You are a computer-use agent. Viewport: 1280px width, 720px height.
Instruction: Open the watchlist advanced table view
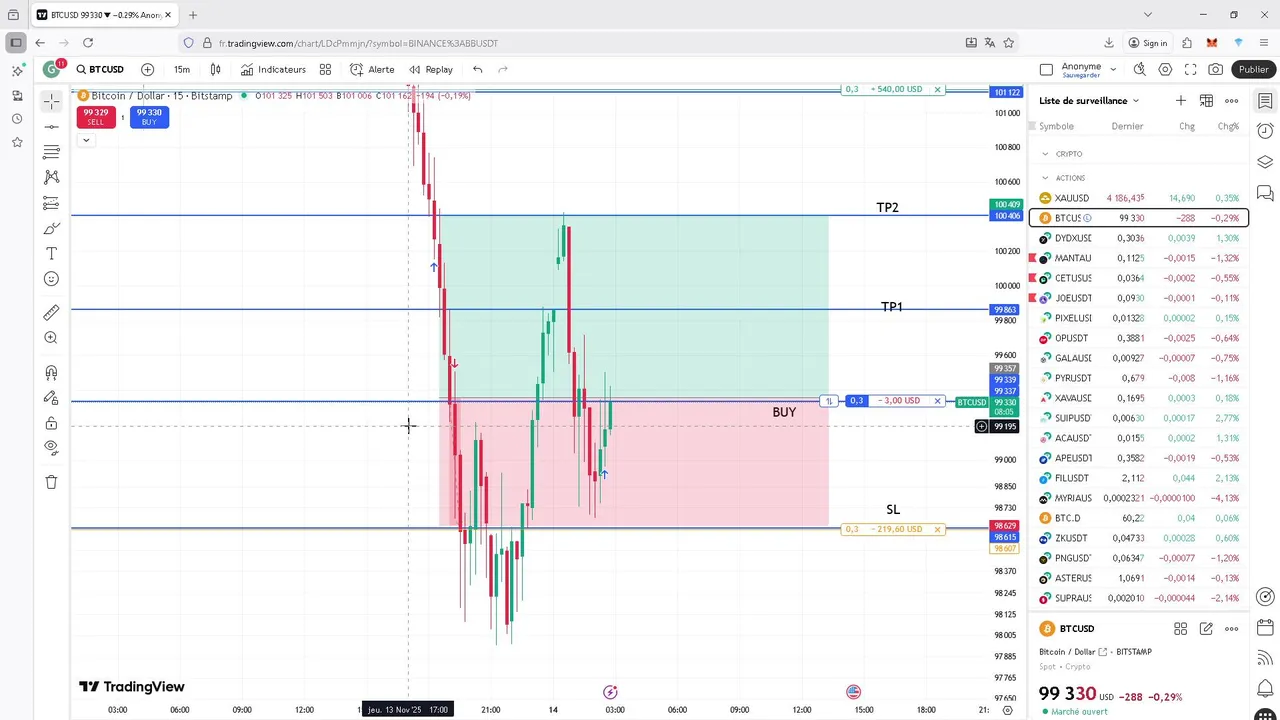click(1206, 100)
